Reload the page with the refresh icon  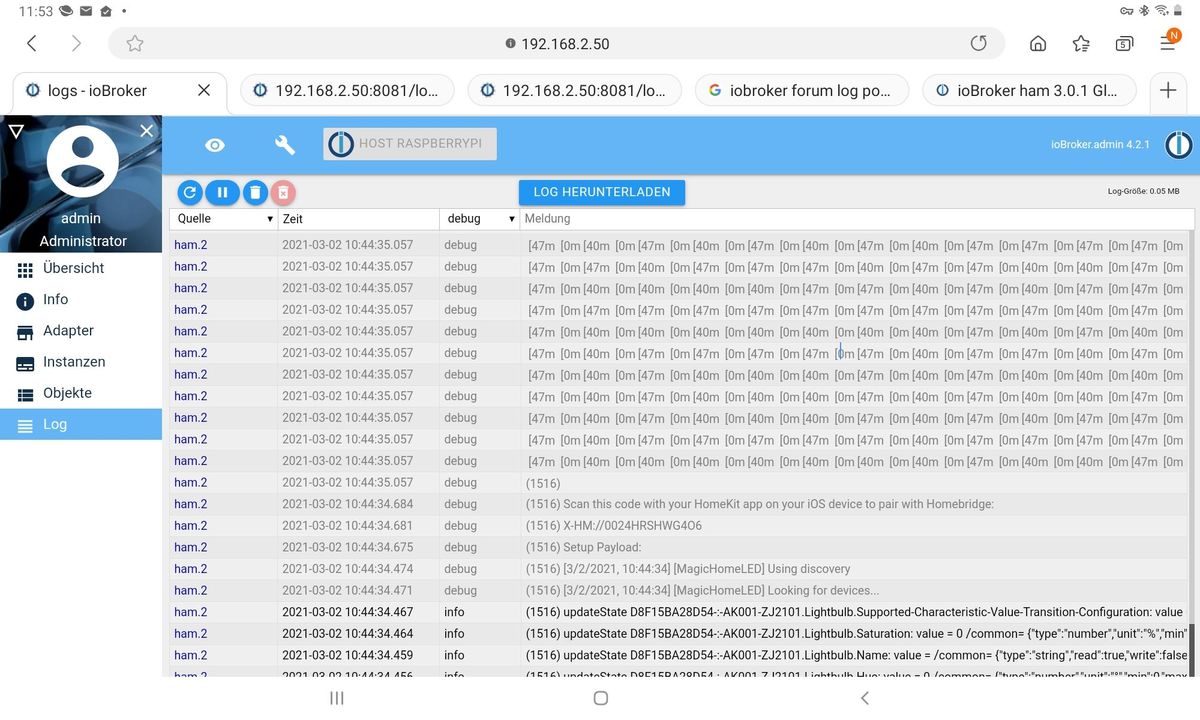pos(979,43)
